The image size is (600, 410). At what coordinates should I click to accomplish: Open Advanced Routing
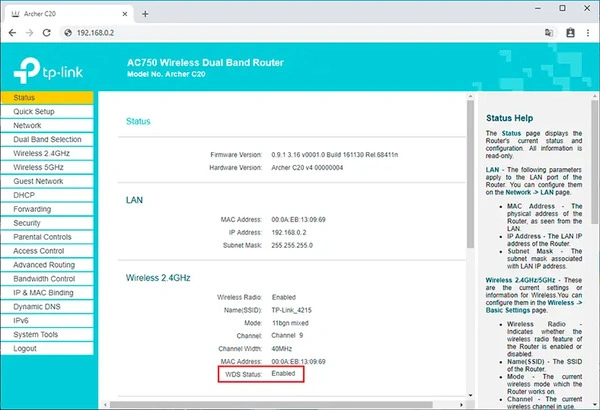[47, 265]
